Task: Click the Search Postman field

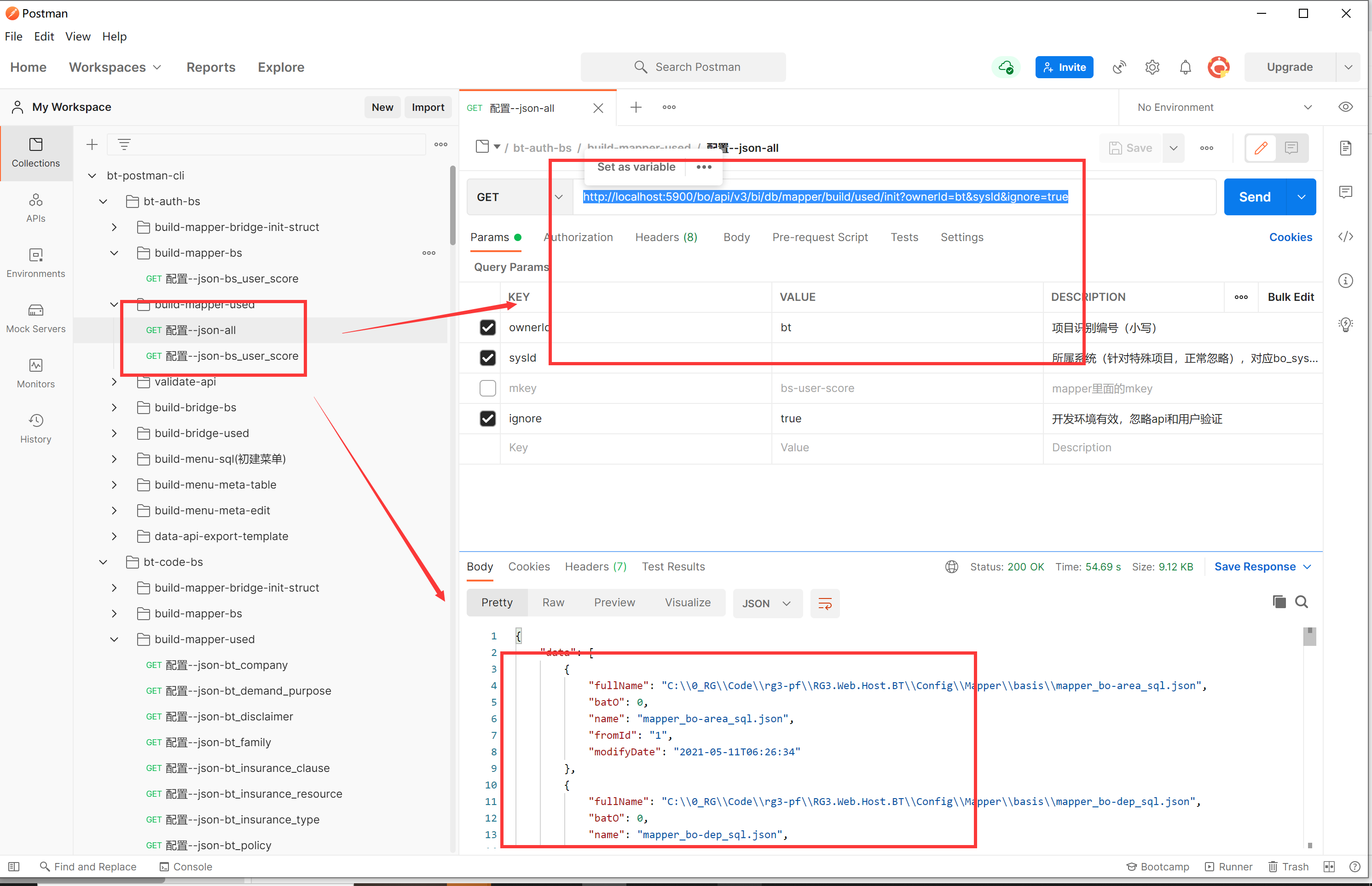Action: (683, 67)
